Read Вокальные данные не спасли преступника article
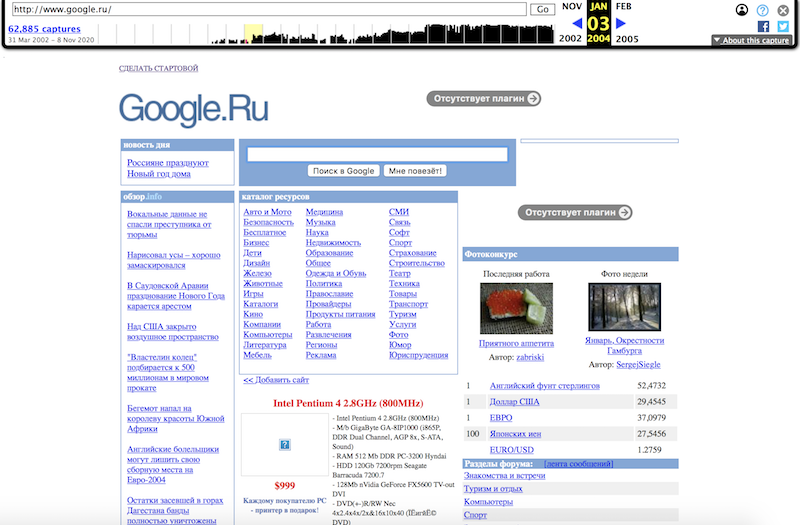This screenshot has width=800, height=525. pyautogui.click(x=169, y=224)
